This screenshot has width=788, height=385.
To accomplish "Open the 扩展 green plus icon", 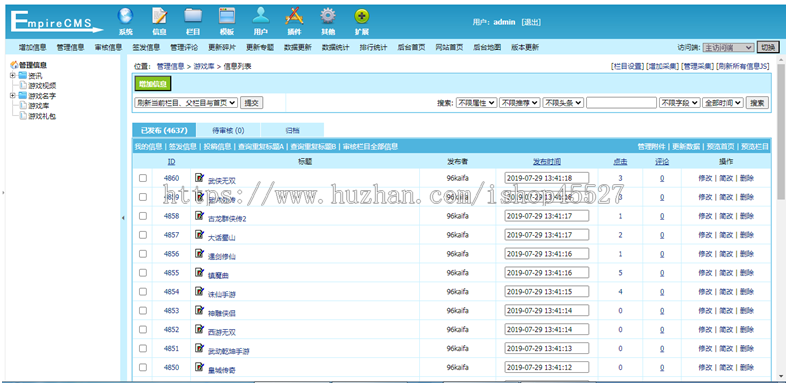I will (362, 17).
